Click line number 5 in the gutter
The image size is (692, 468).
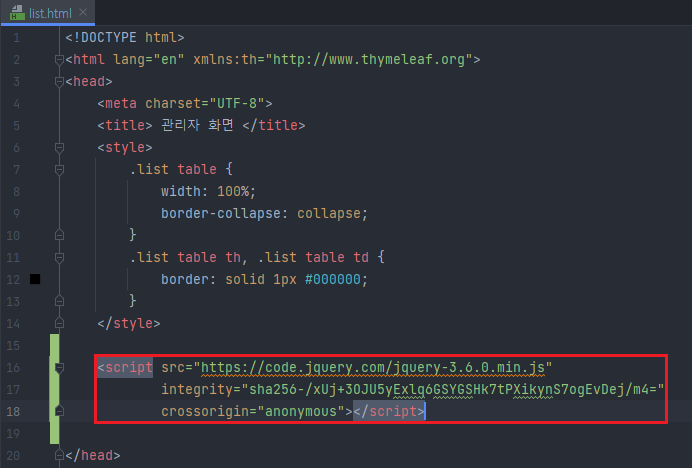pyautogui.click(x=16, y=126)
